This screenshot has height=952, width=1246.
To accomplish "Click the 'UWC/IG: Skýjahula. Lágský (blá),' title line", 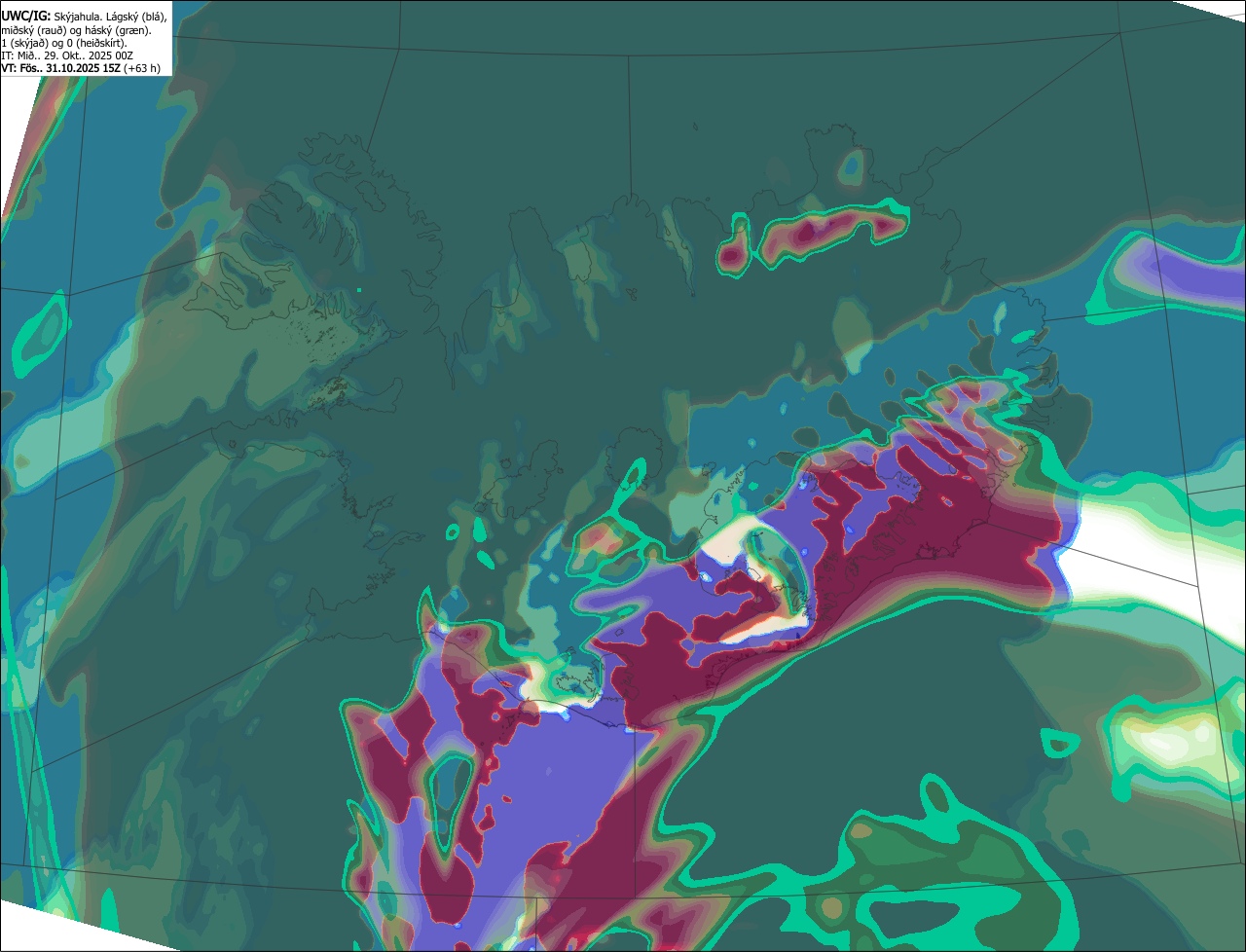I will pos(84,17).
